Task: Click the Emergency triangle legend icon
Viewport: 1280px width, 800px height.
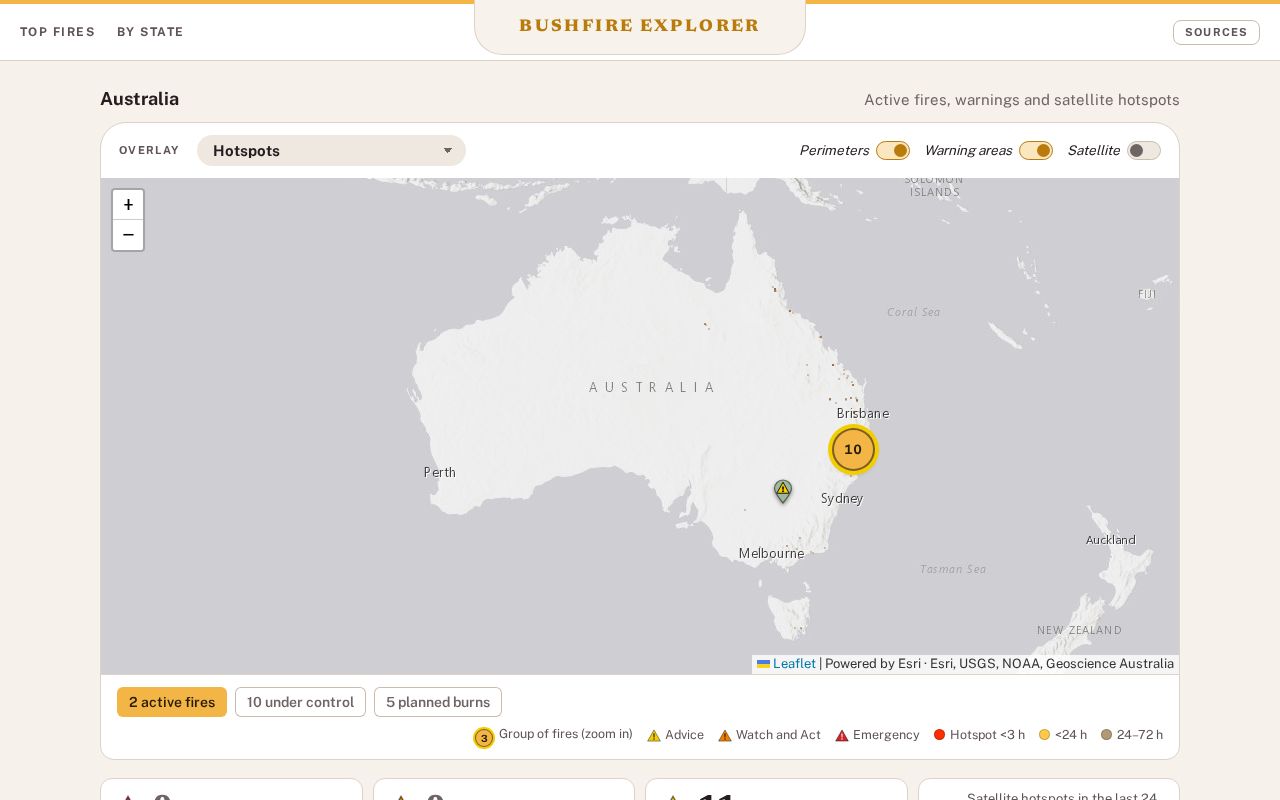Action: (842, 735)
